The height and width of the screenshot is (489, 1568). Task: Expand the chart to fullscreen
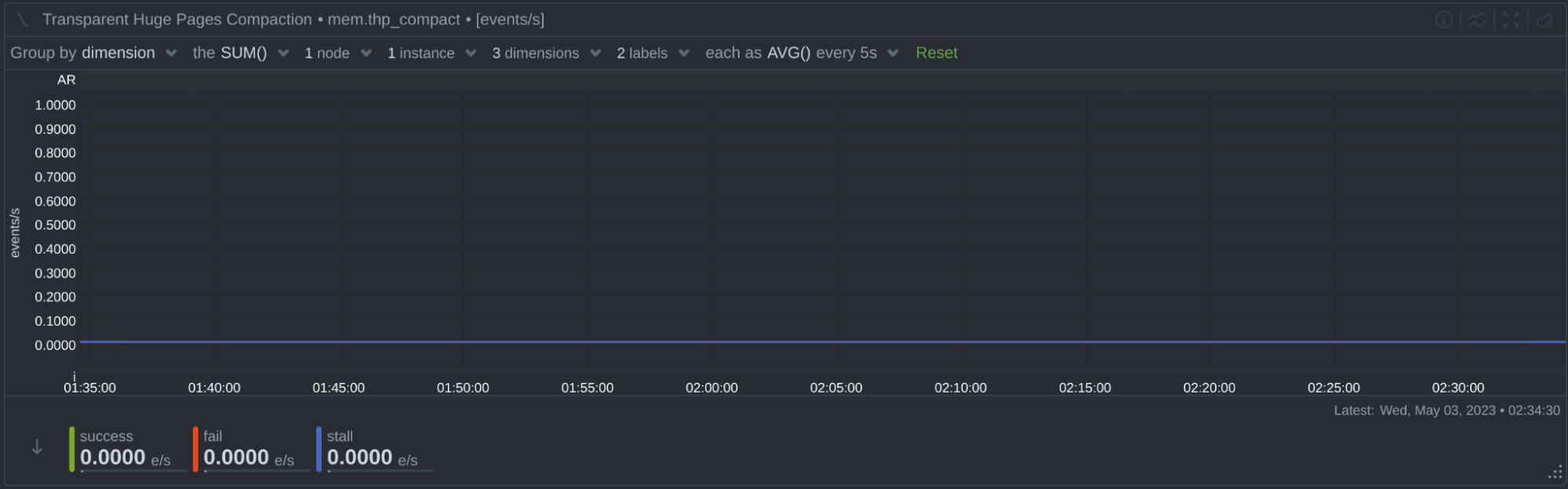(1511, 20)
